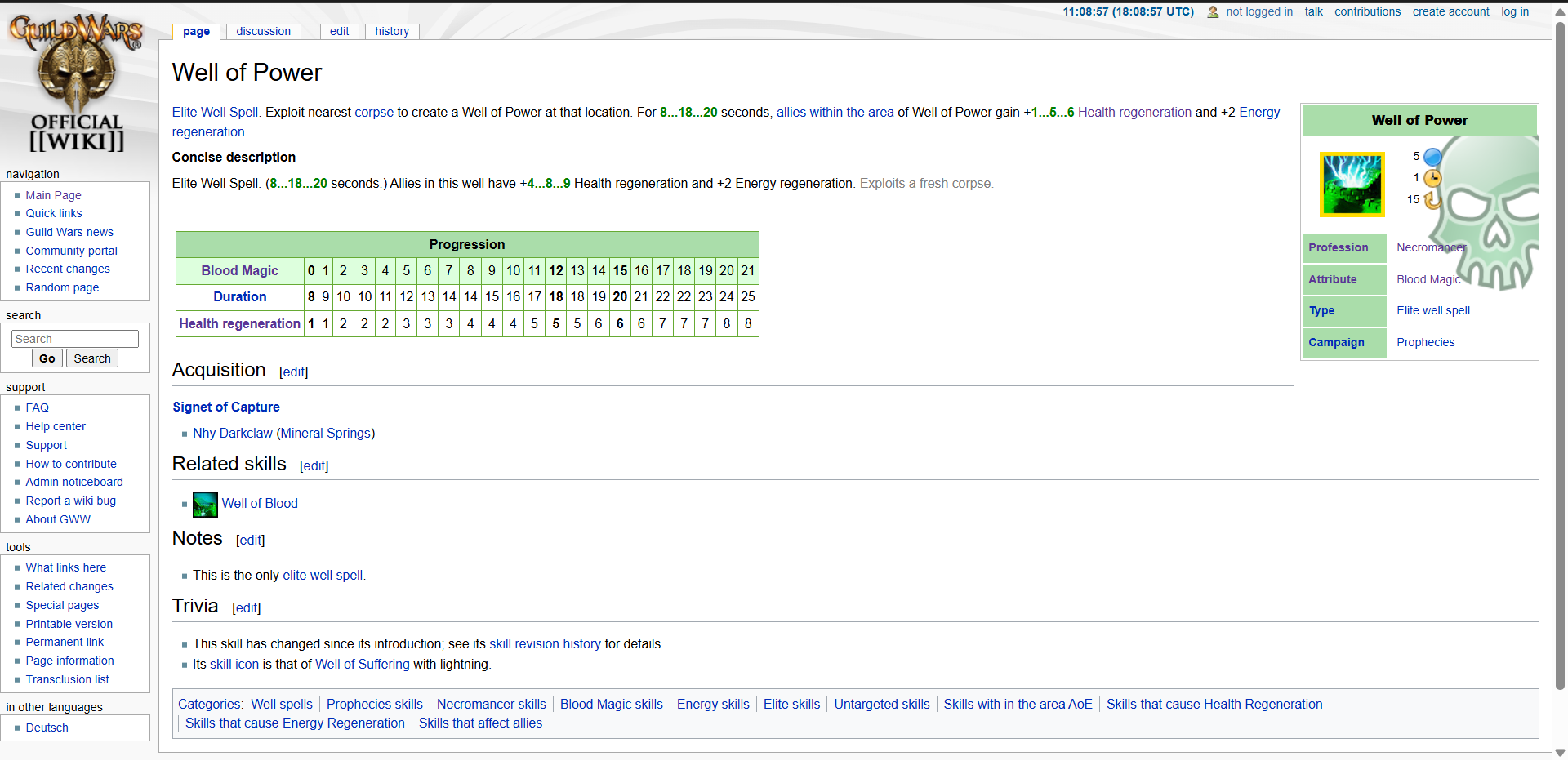Open Elite well spell type link
This screenshot has width=1568, height=761.
point(1433,310)
